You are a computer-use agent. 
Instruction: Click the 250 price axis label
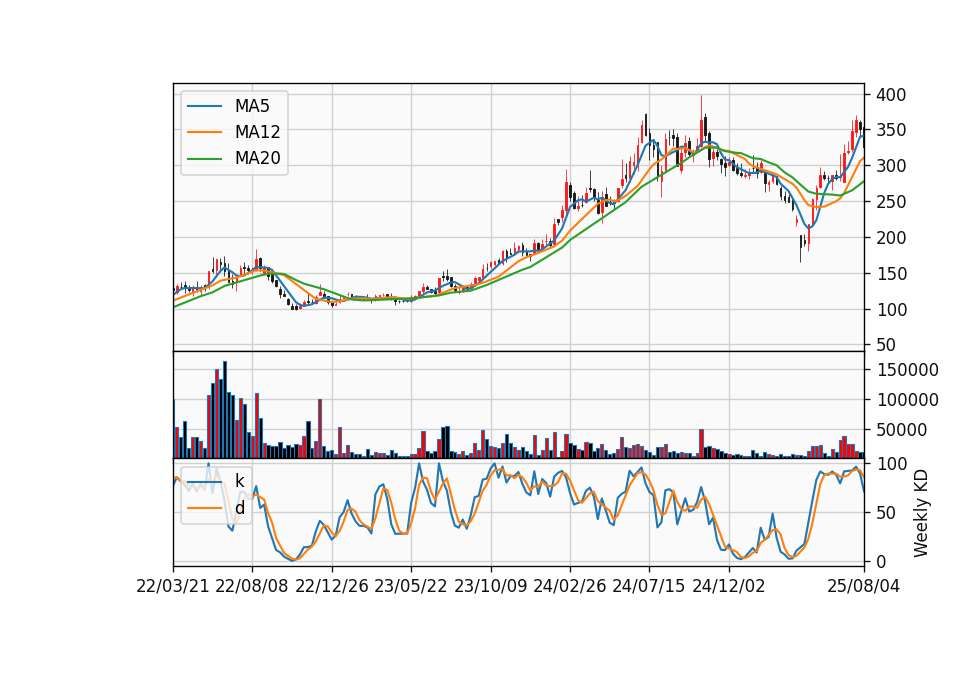tap(891, 202)
